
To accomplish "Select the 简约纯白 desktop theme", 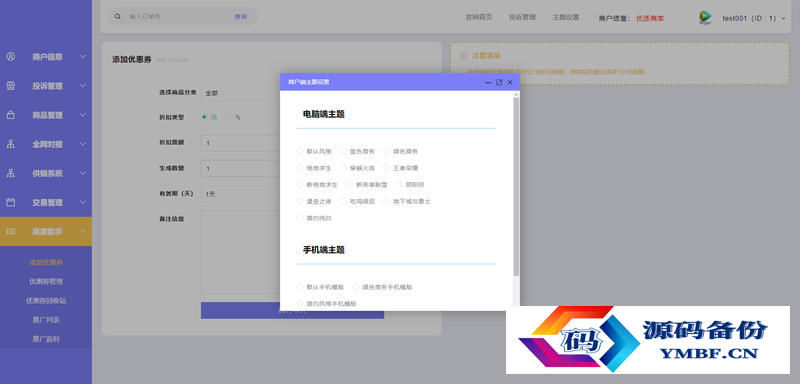I will 300,218.
